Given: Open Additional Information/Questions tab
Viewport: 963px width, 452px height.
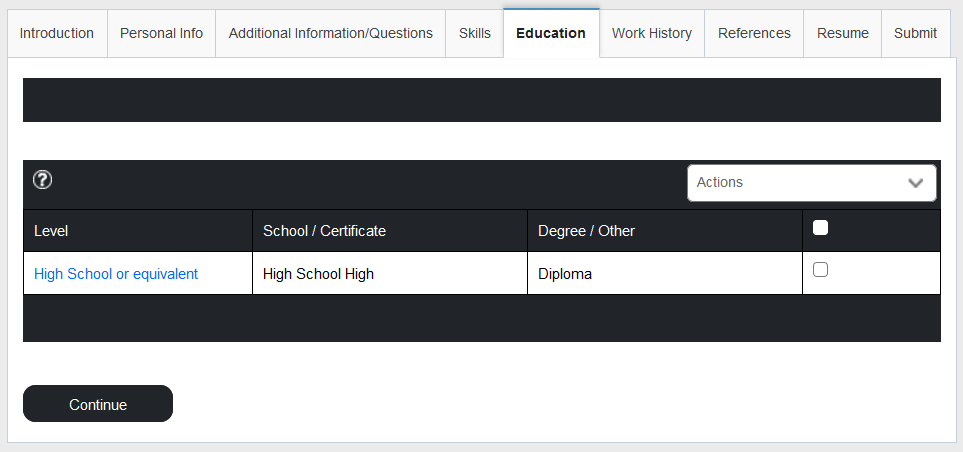Looking at the screenshot, I should [x=330, y=33].
